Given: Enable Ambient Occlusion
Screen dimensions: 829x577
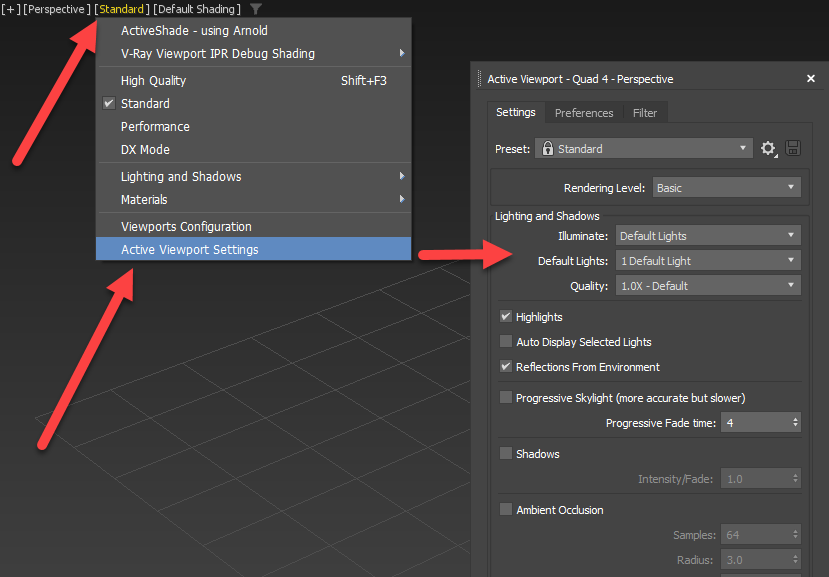Looking at the screenshot, I should click(505, 509).
